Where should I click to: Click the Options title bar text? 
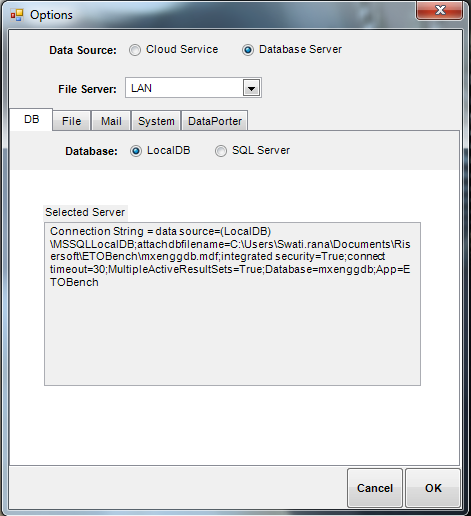(x=51, y=15)
